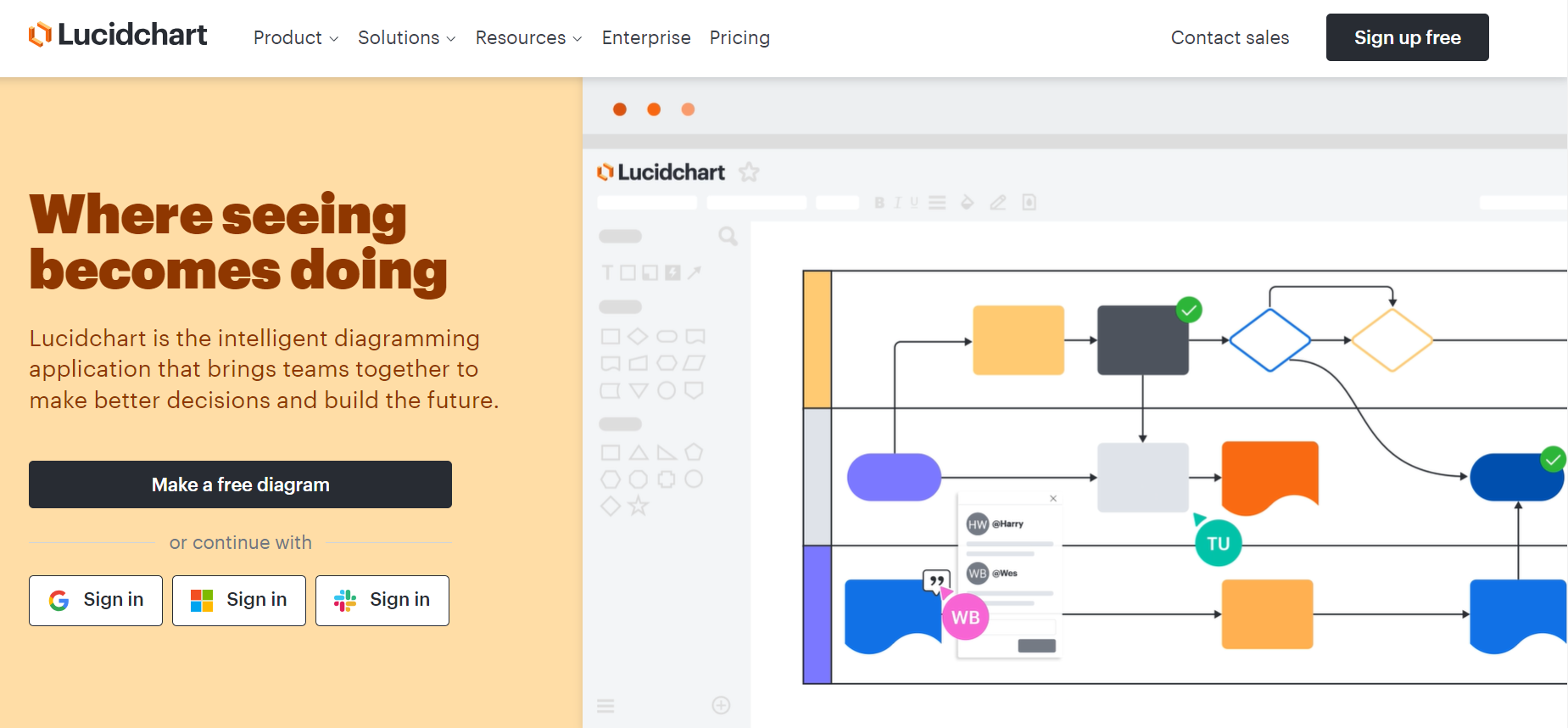Select the star shape in shapes panel
The height and width of the screenshot is (728, 1568).
point(639,507)
